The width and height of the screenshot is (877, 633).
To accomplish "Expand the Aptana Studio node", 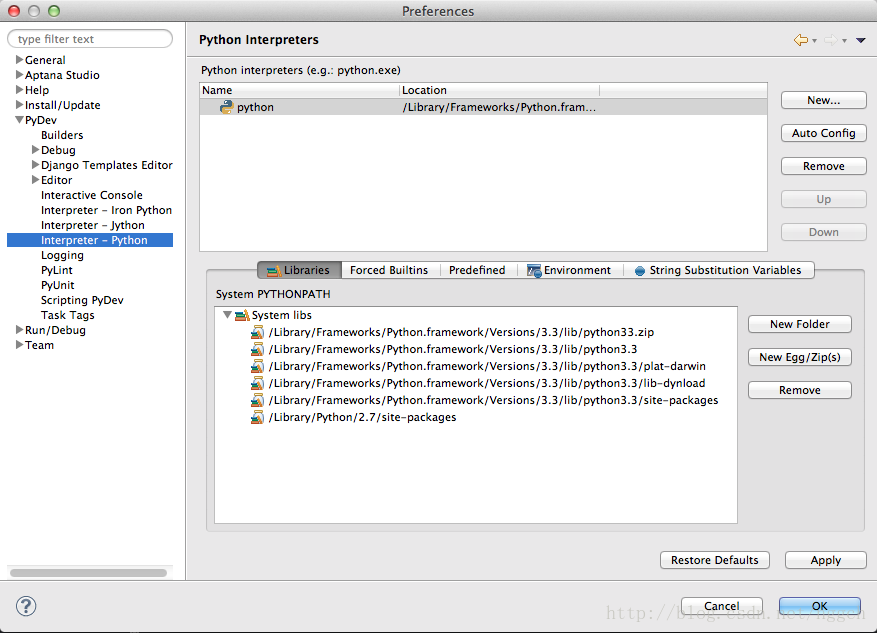I will point(19,74).
